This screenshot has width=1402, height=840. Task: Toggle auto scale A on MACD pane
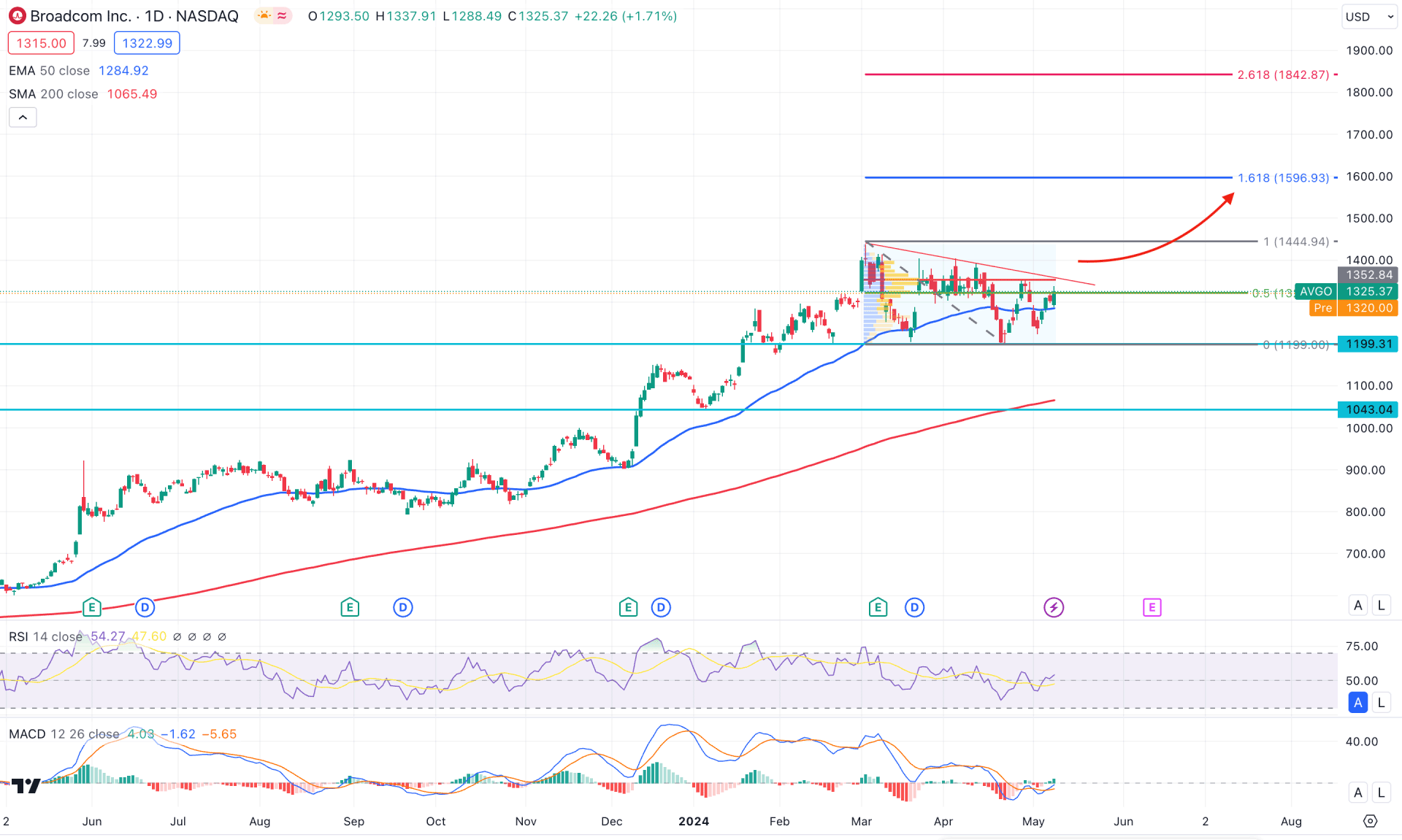(1357, 792)
